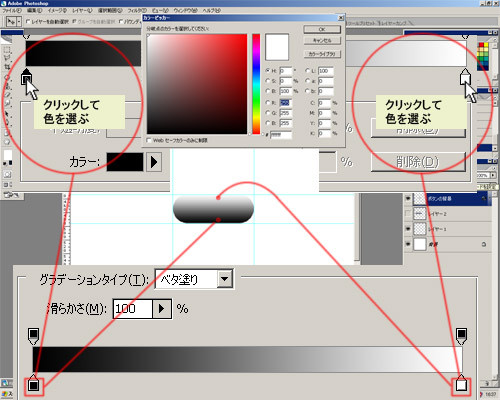The width and height of the screenshot is (500, 400).
Task: Select the Path Selection arrow tool
Action: point(7,114)
